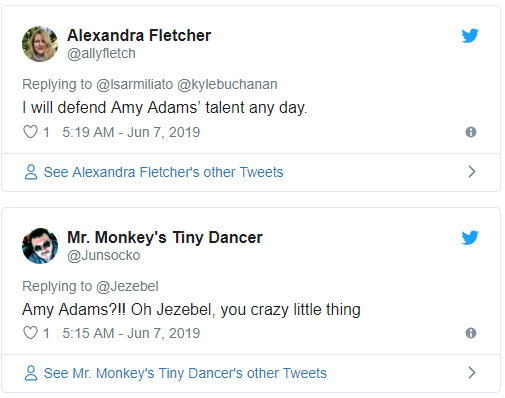See Mr. Monkey's Tiny Dancer's other Tweets

185,373
